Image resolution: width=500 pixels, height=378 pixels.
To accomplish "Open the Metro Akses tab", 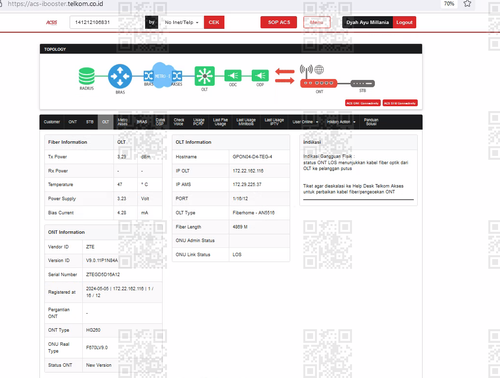I will click(x=122, y=122).
